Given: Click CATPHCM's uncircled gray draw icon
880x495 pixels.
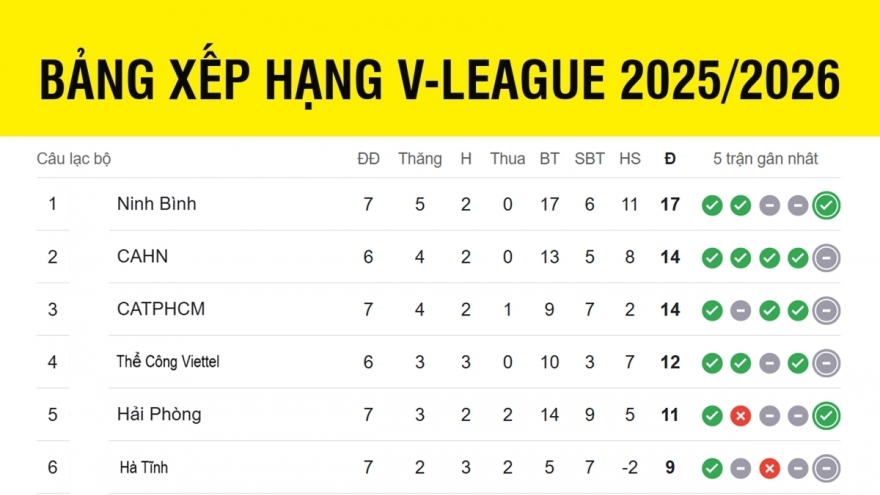Looking at the screenshot, I should click(x=740, y=311).
